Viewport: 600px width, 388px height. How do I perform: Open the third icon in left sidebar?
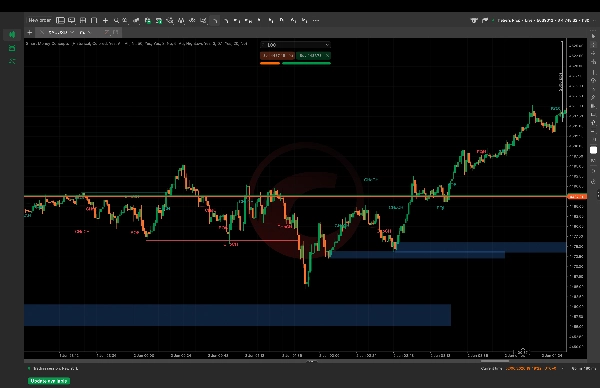(x=12, y=61)
